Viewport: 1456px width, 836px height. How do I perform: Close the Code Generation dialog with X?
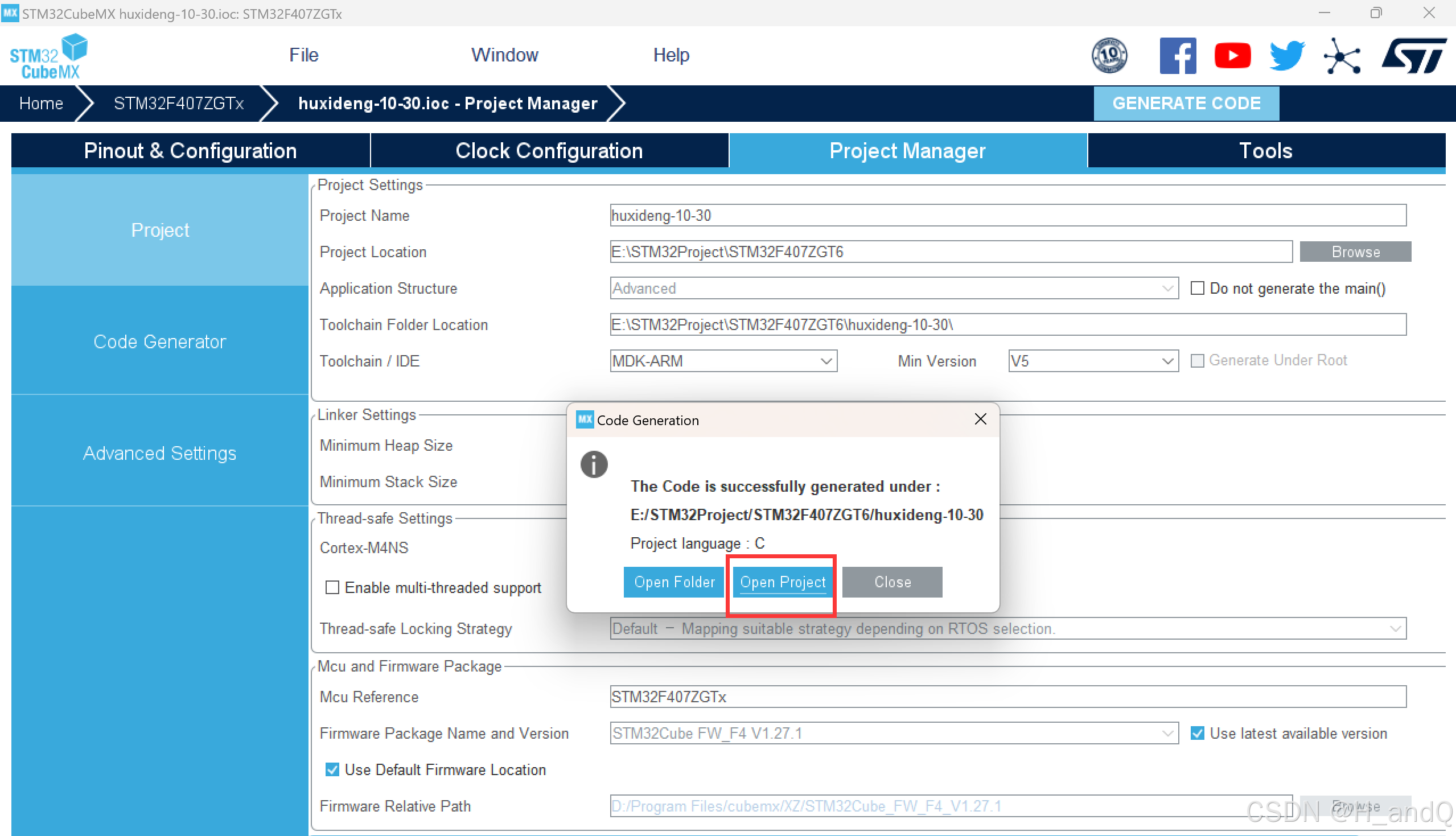pos(980,419)
